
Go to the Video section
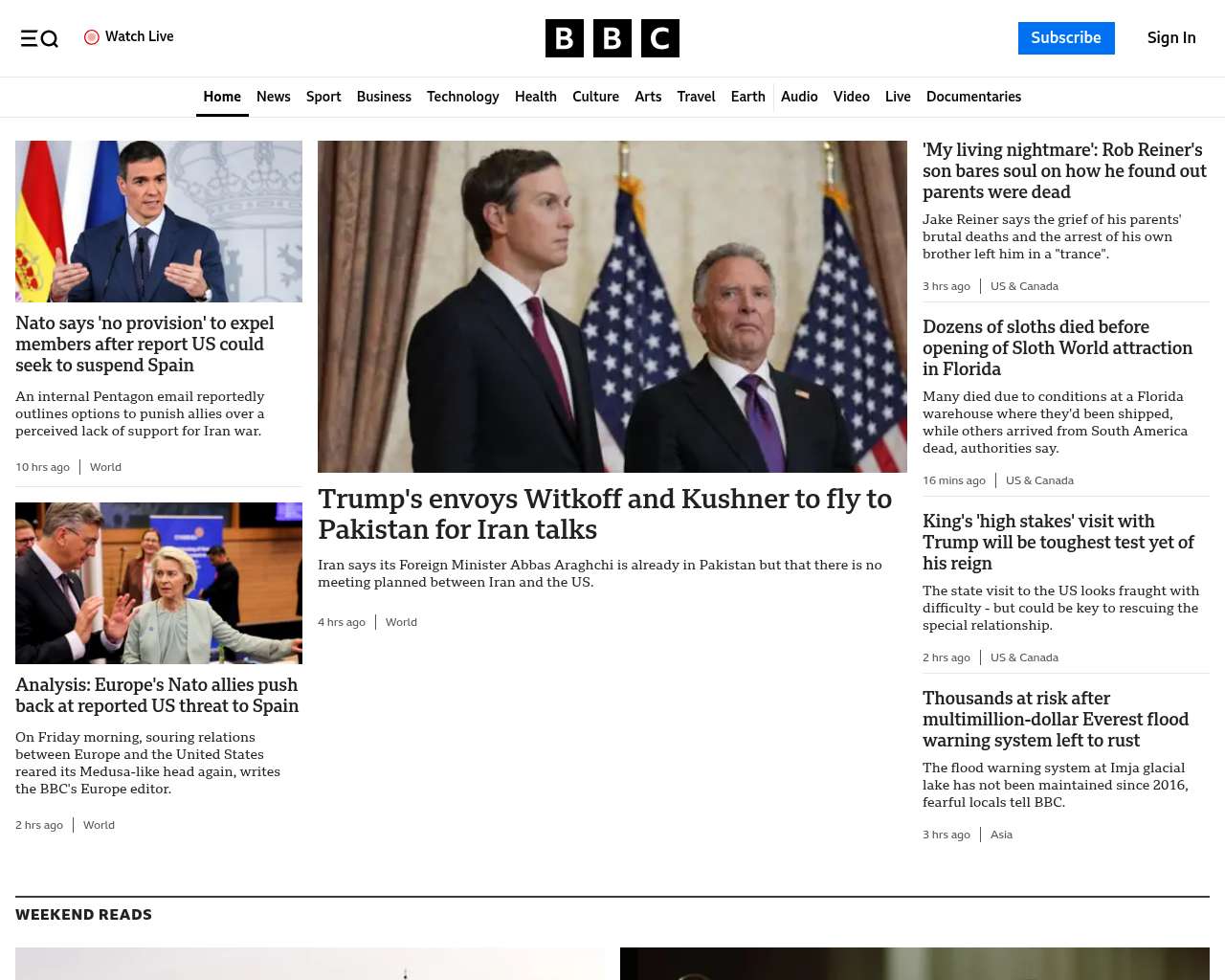point(852,97)
